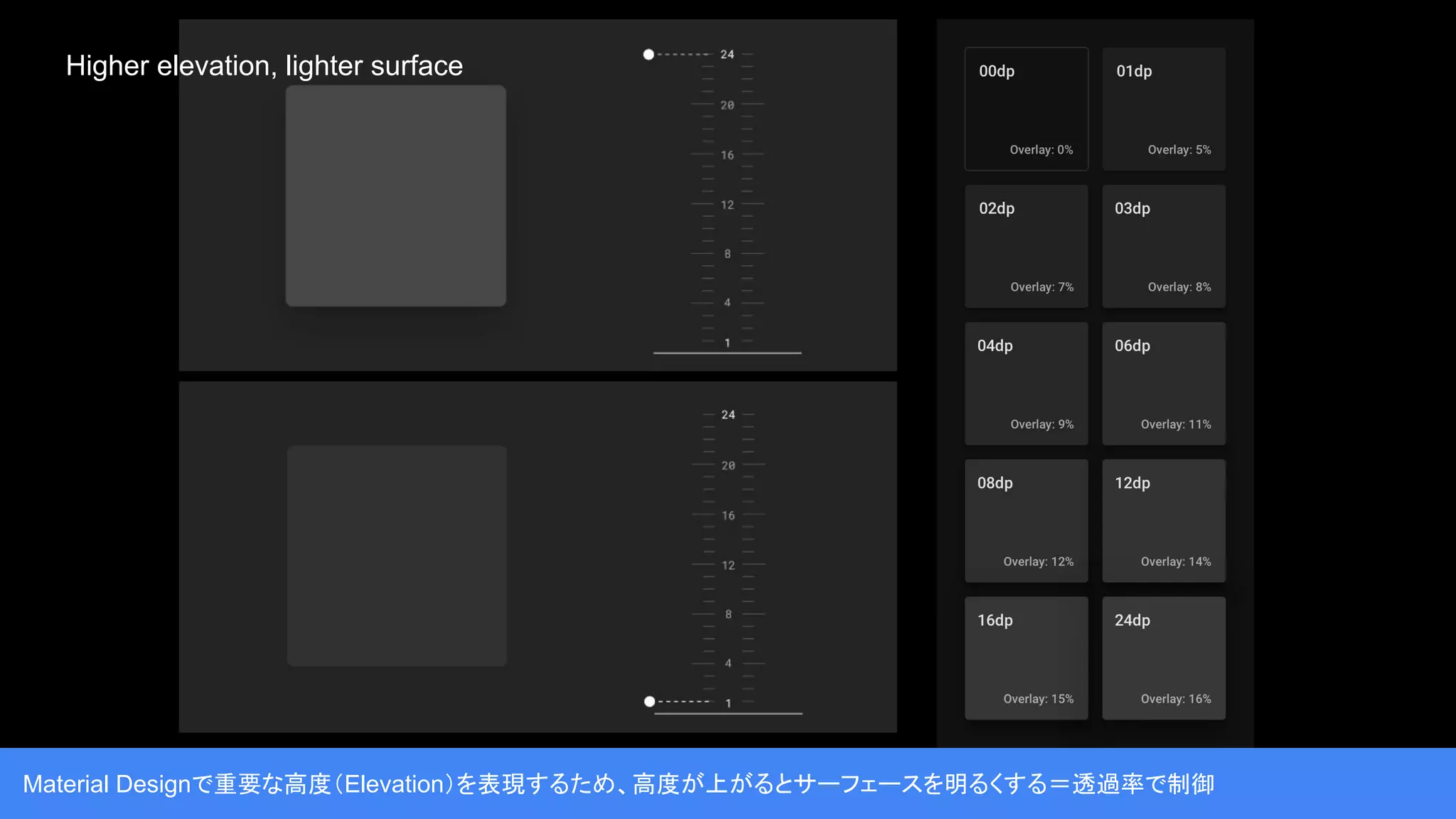The width and height of the screenshot is (1456, 819).
Task: Click the 20 mark on top elevation scale
Action: pyautogui.click(x=727, y=105)
